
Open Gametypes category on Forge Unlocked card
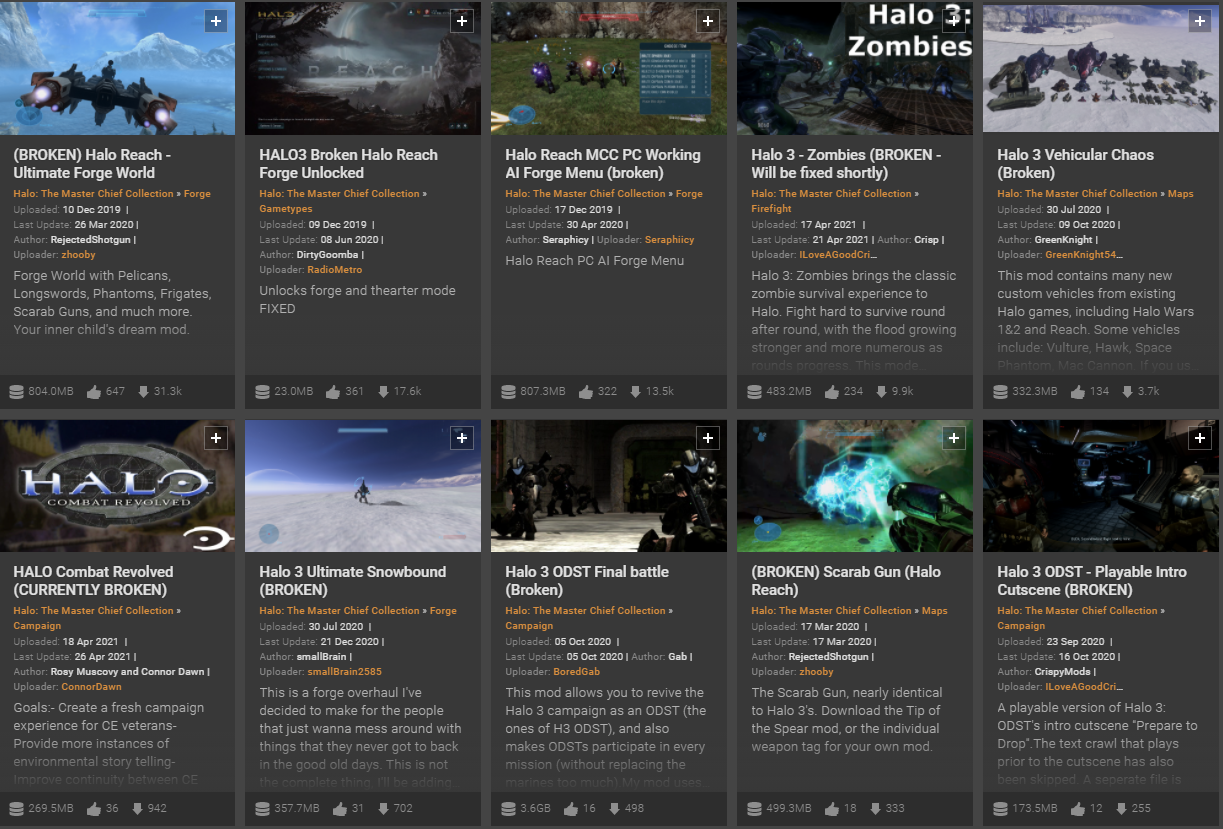285,209
